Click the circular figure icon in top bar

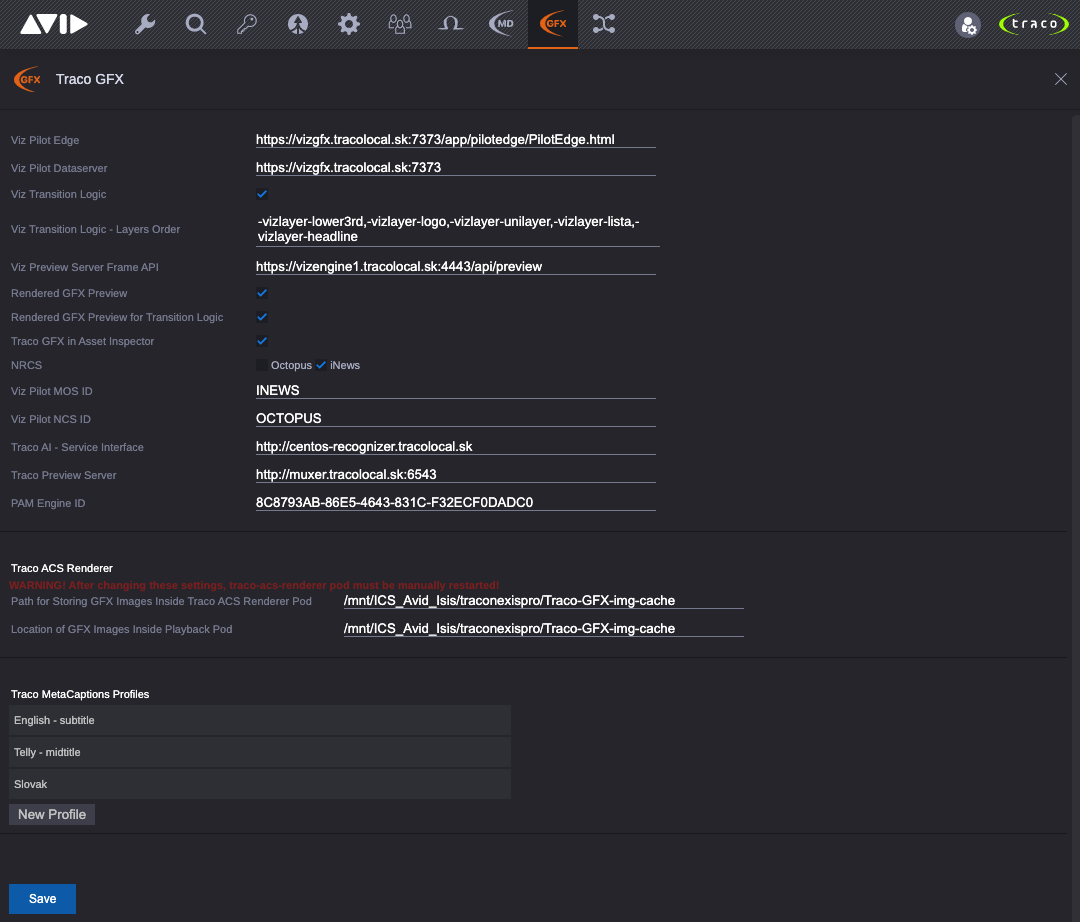(x=298, y=24)
